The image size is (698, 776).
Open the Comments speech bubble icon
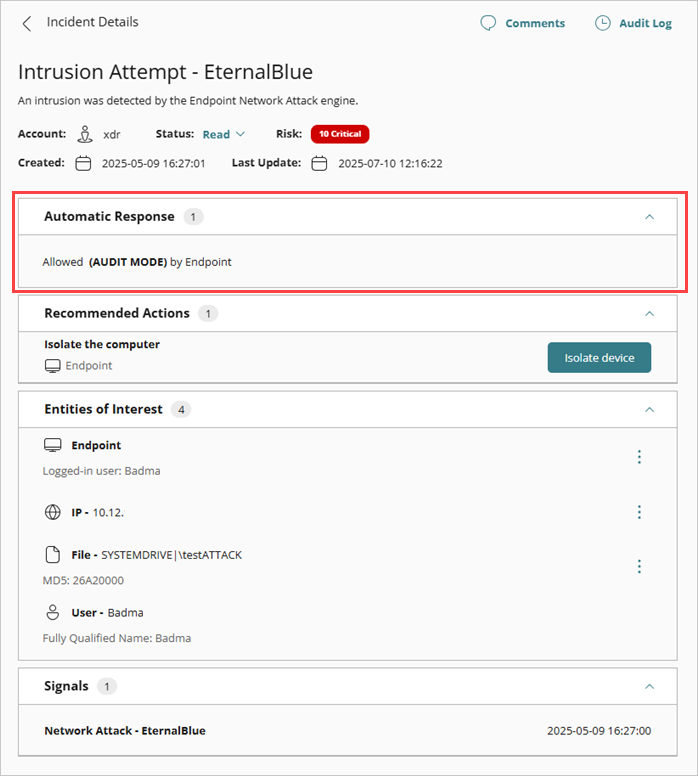[x=488, y=23]
